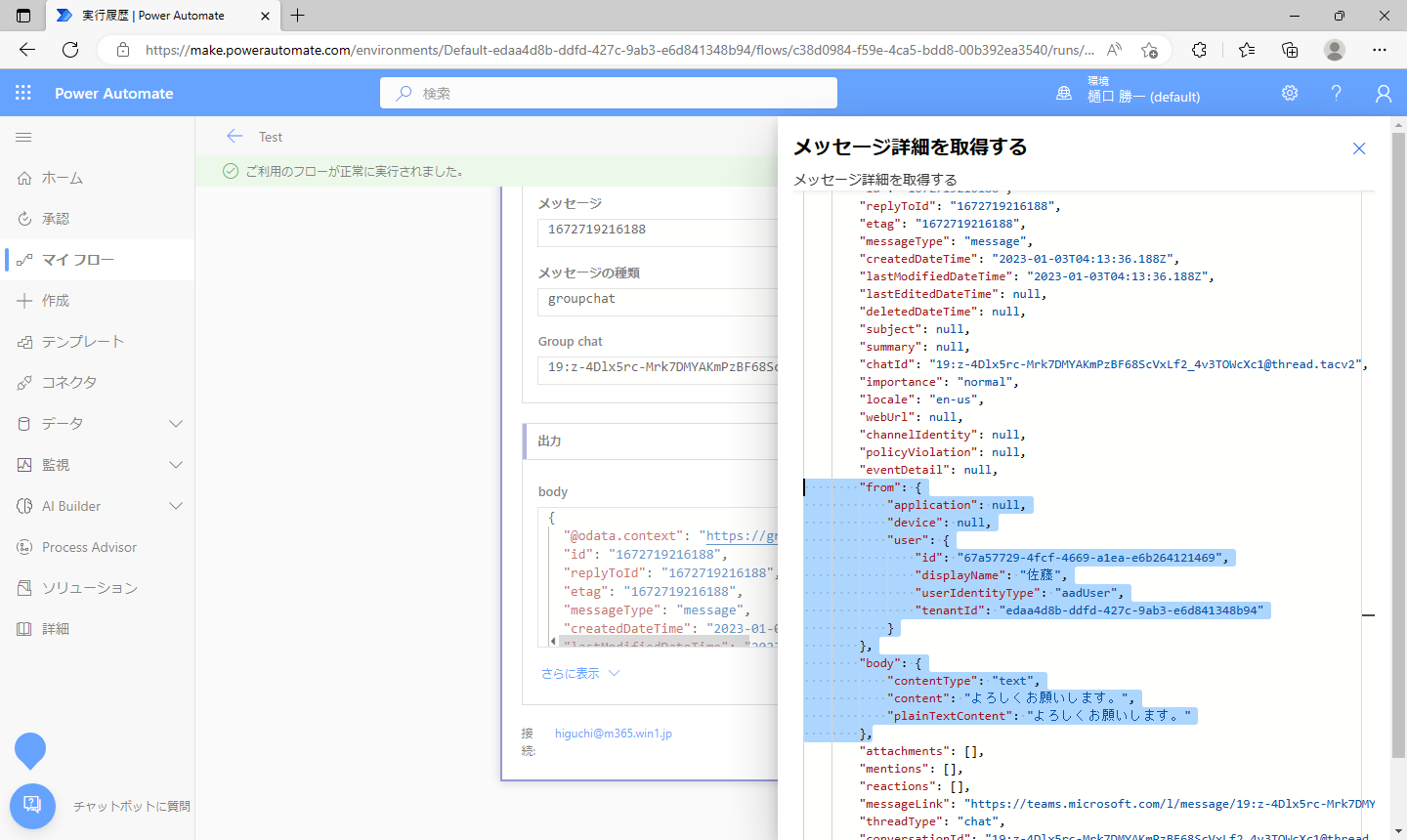Click the "chatId" line in JSON
This screenshot has height=840, width=1407.
pyautogui.click(x=1113, y=364)
